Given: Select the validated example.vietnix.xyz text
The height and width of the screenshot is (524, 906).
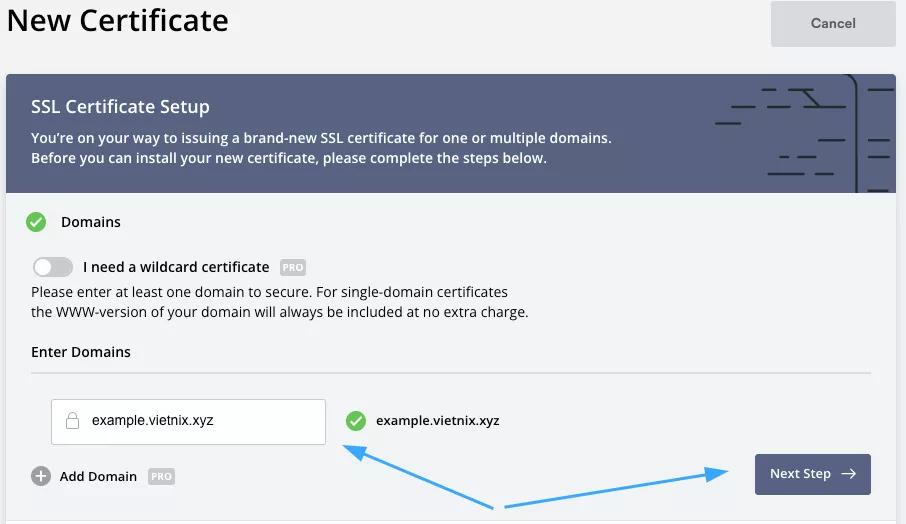Looking at the screenshot, I should (437, 421).
